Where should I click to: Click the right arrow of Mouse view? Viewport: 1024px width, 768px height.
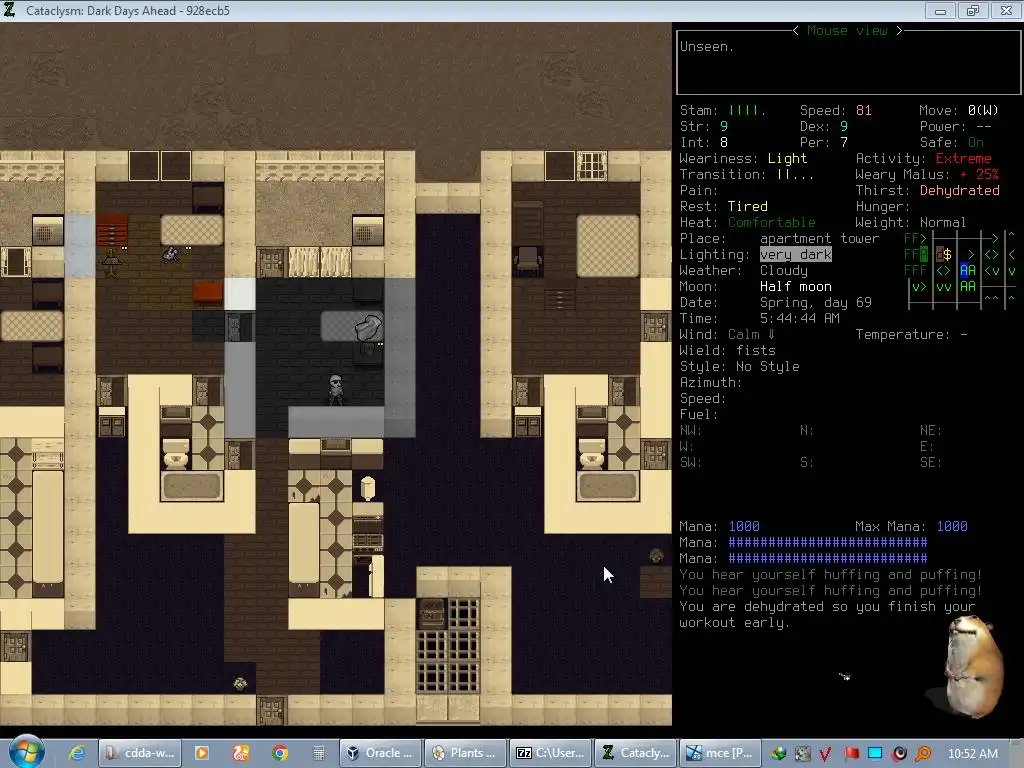[899, 31]
